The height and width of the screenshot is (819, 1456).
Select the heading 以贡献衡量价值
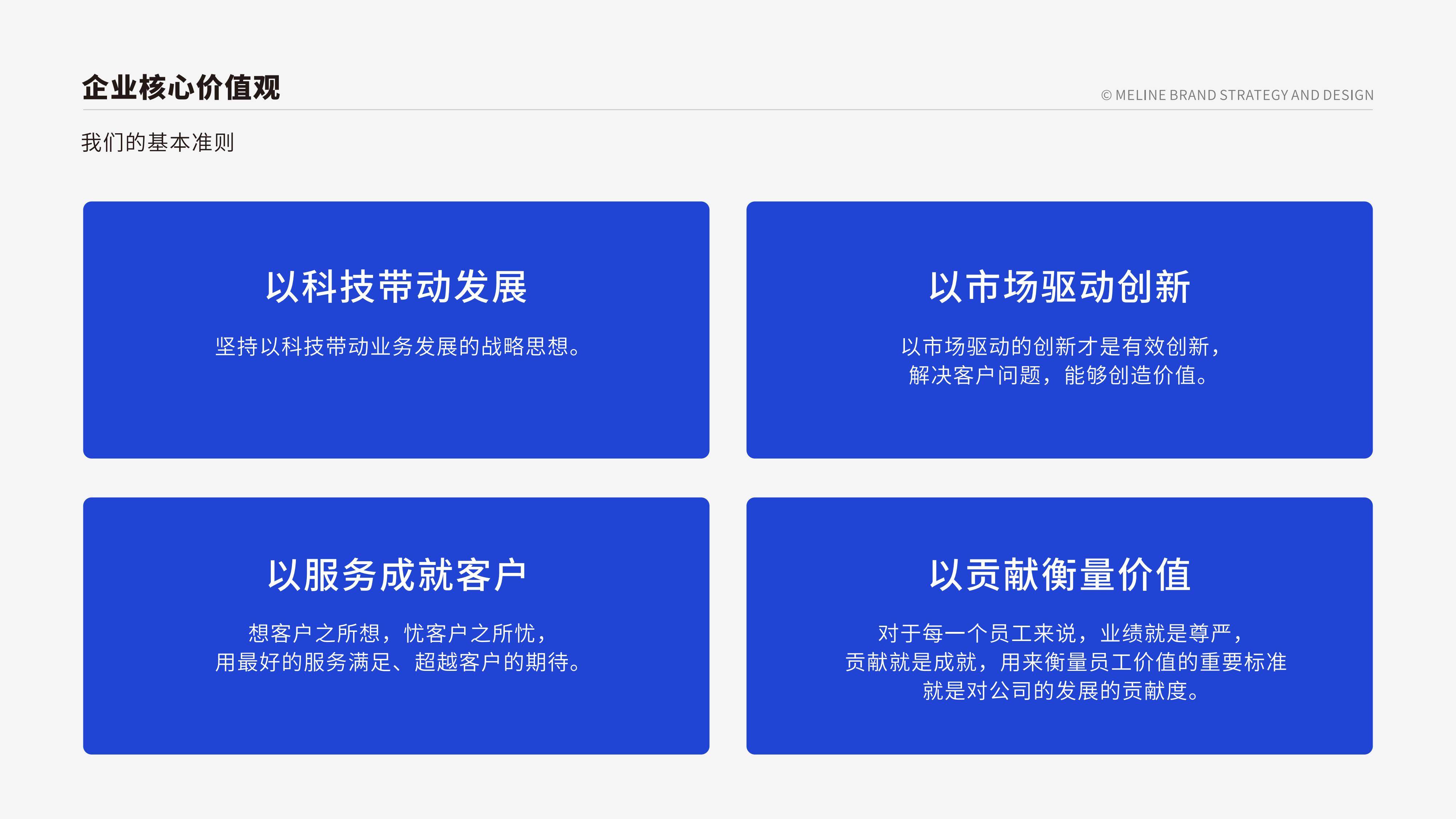coord(1060,575)
